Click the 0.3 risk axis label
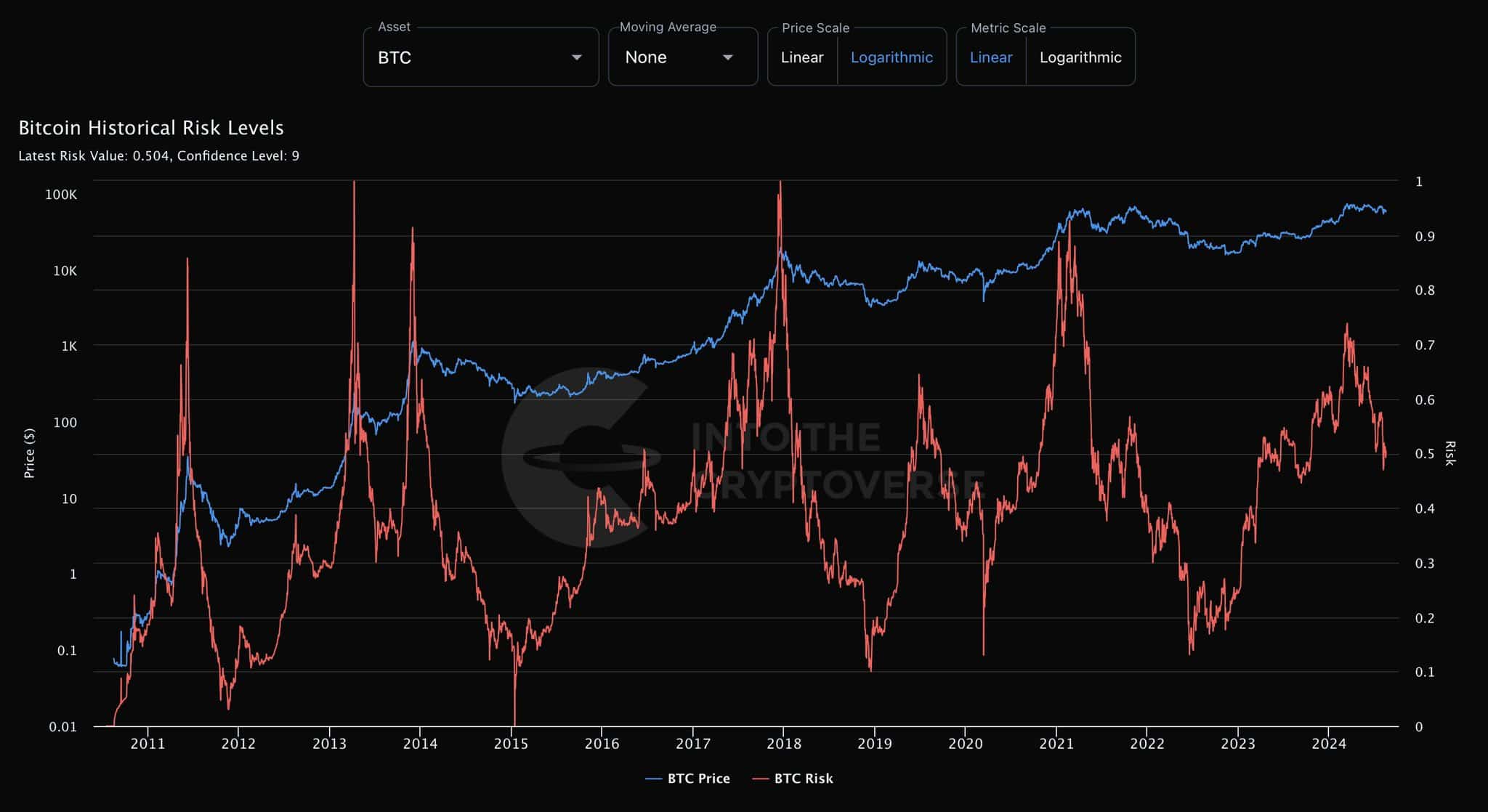This screenshot has height=812, width=1488. (x=1425, y=564)
